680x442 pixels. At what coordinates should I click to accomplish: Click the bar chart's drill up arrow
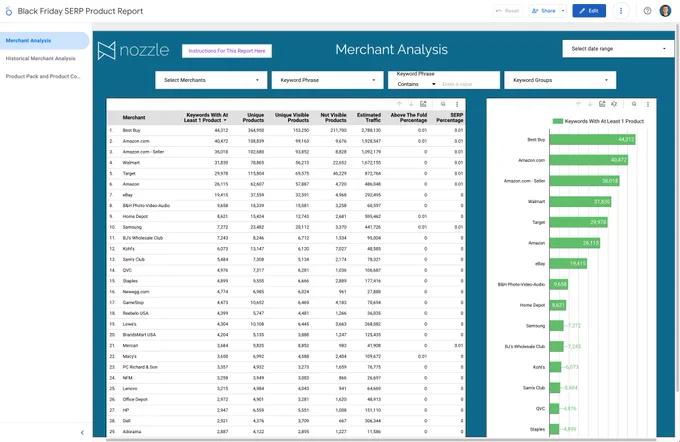coord(578,104)
